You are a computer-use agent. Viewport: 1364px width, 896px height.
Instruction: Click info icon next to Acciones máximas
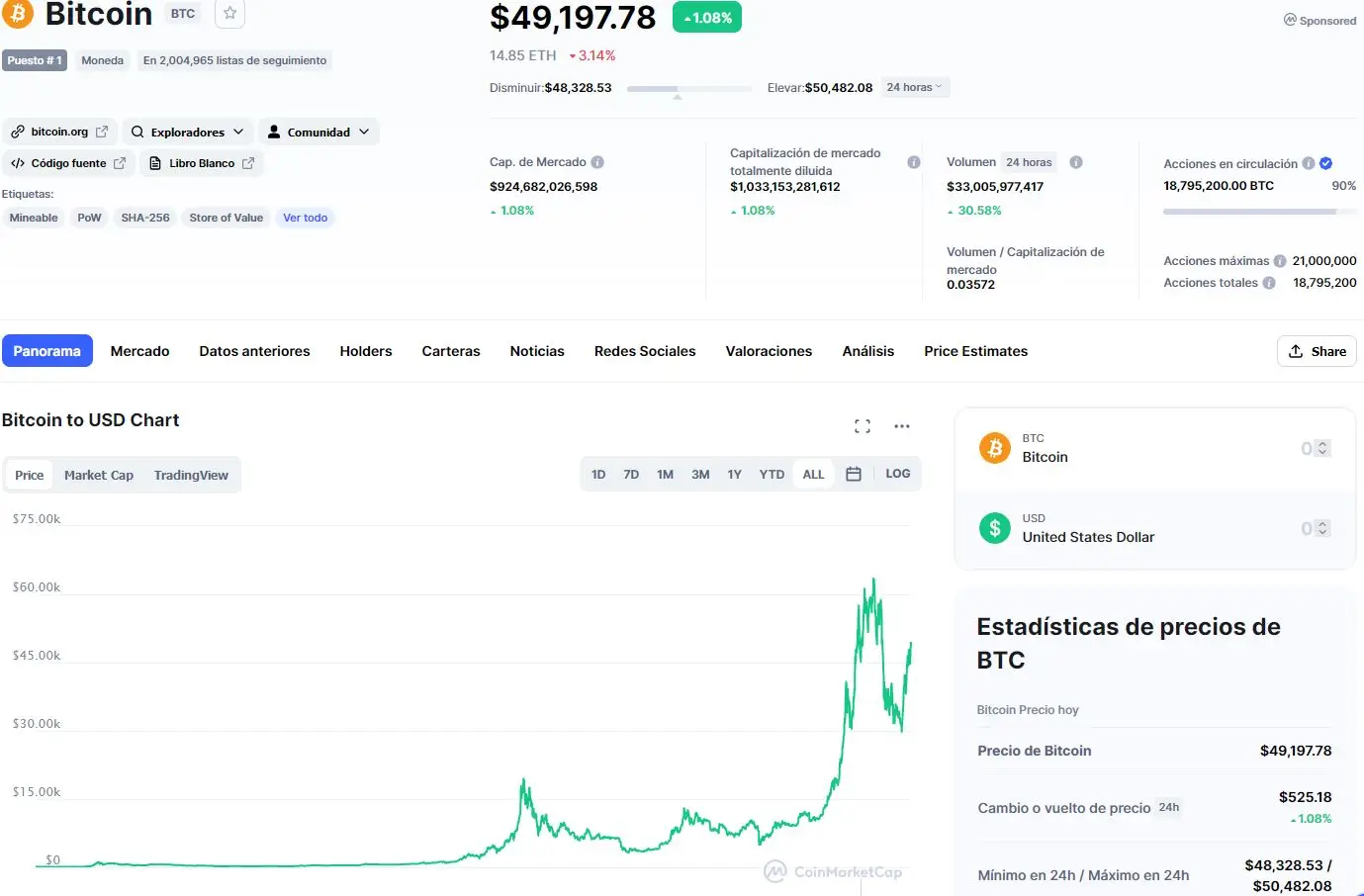tap(1280, 261)
